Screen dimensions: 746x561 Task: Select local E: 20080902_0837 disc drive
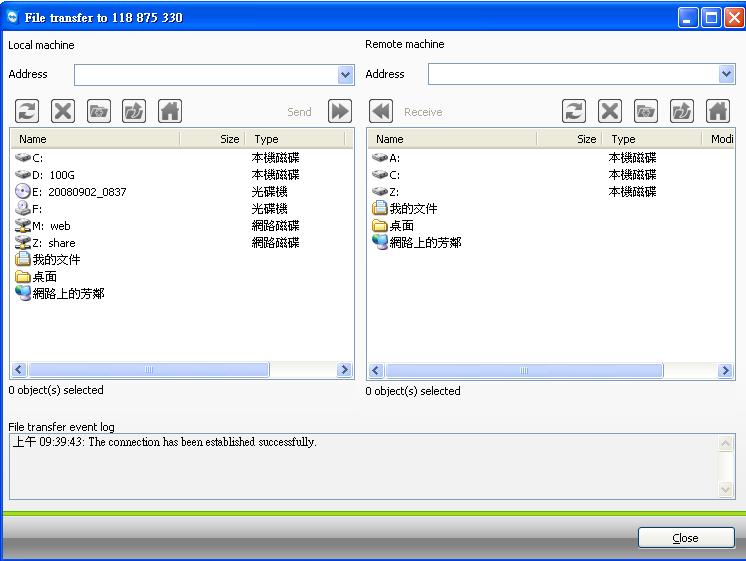point(71,192)
